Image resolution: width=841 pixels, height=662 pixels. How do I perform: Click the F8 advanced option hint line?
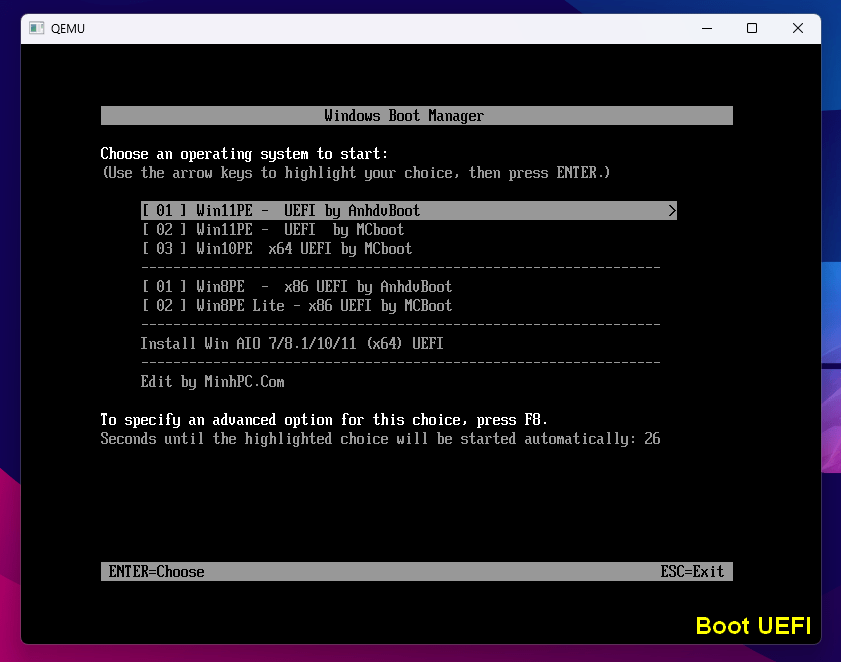324,420
